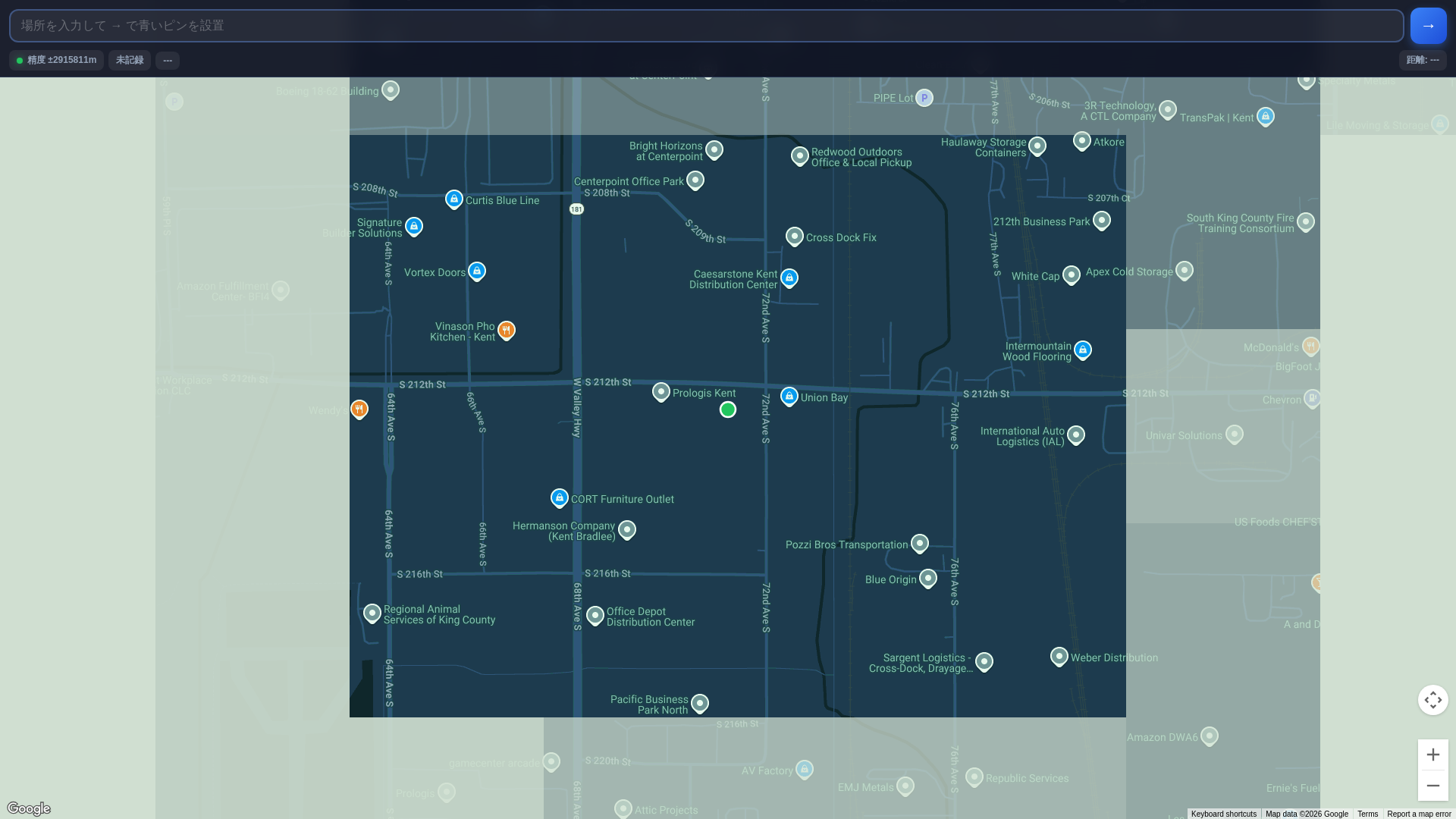Screen dimensions: 1456x819
Task: Select the Prologis Kent pin
Action: coord(661,391)
